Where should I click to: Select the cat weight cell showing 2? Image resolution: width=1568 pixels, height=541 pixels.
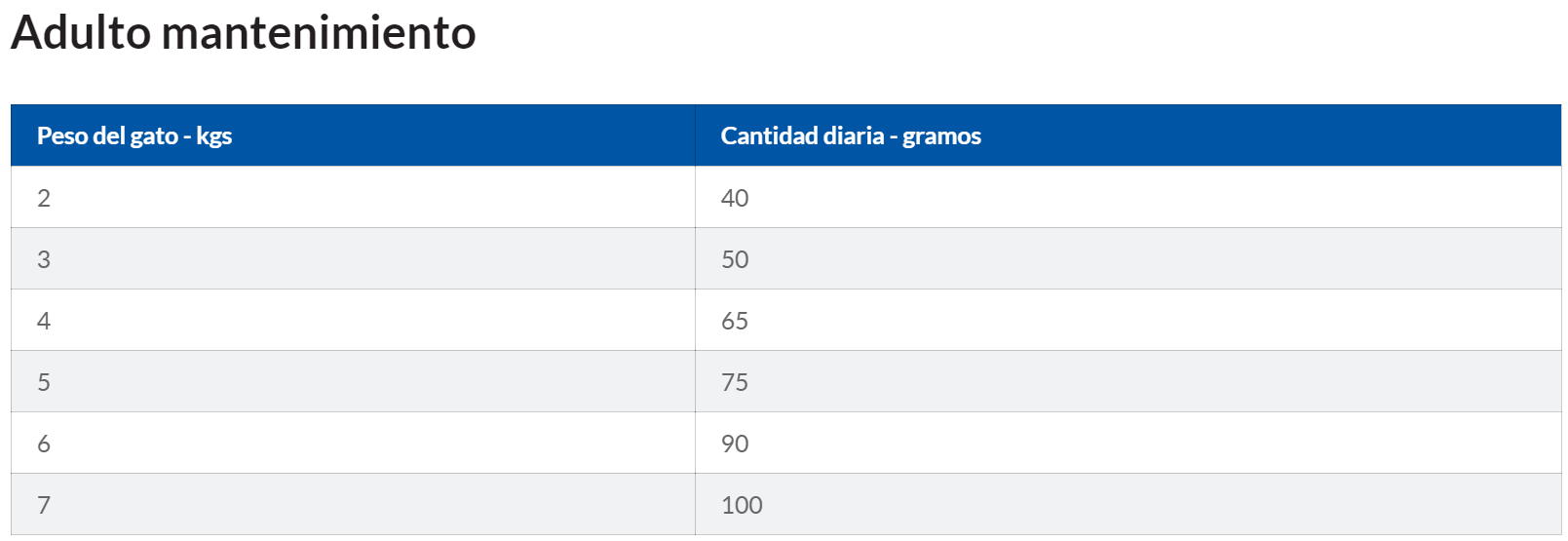pyautogui.click(x=44, y=198)
